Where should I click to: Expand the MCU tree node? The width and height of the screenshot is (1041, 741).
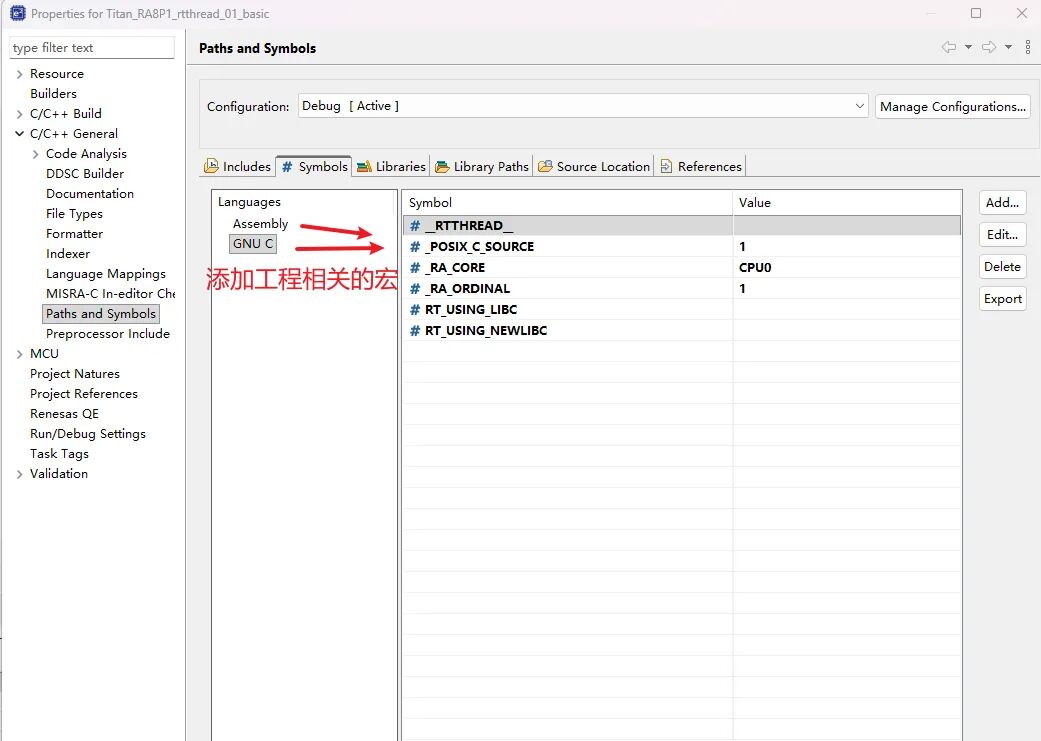pos(19,354)
